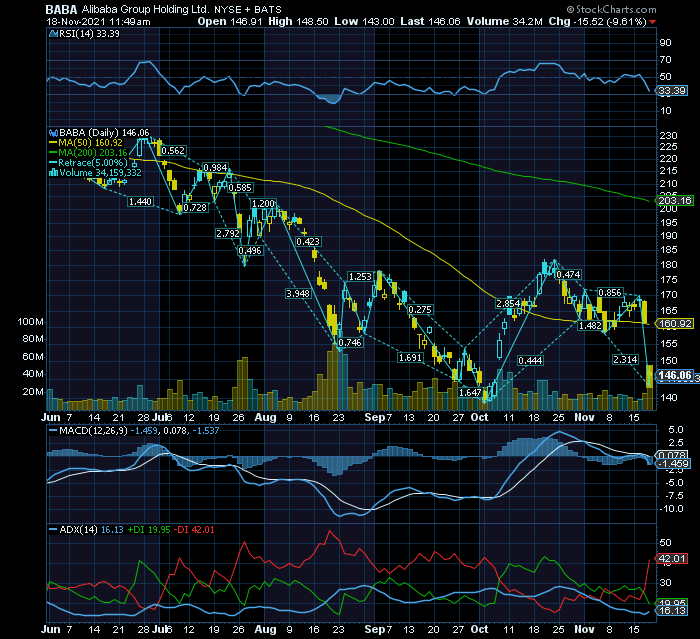Click the MA(200) 203.16 legend entry
Viewport: 700px width, 639px height.
coord(93,153)
